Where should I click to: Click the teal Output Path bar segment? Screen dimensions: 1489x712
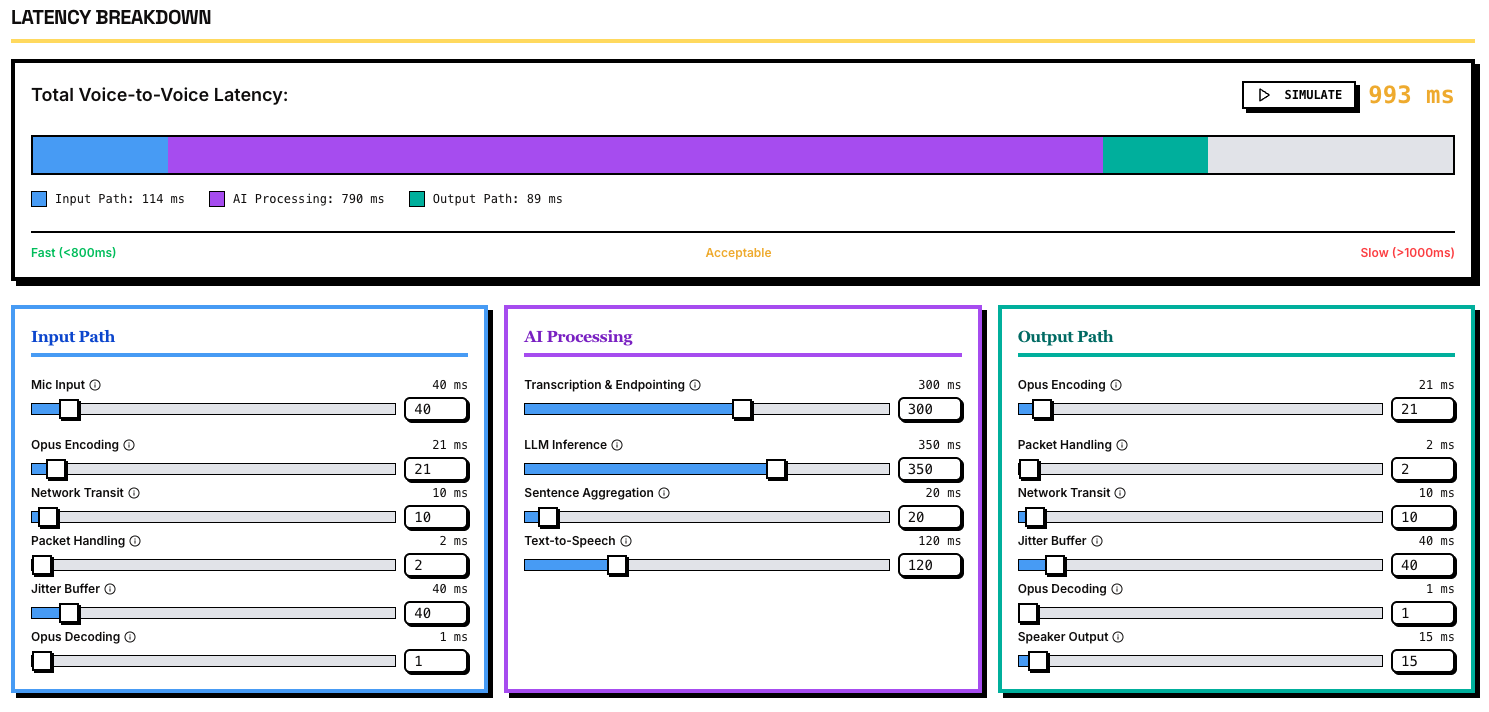click(1155, 155)
